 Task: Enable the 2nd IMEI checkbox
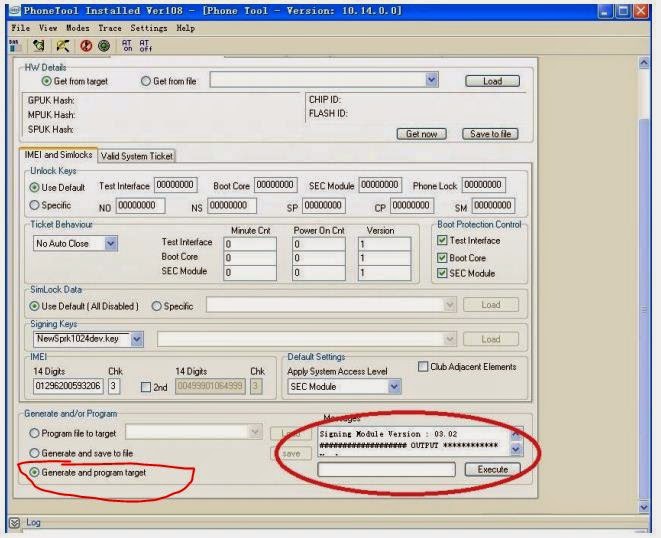coord(146,387)
